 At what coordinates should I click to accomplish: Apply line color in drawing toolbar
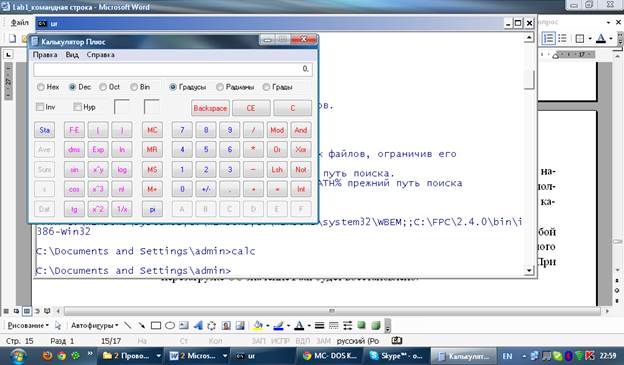pyautogui.click(x=278, y=326)
